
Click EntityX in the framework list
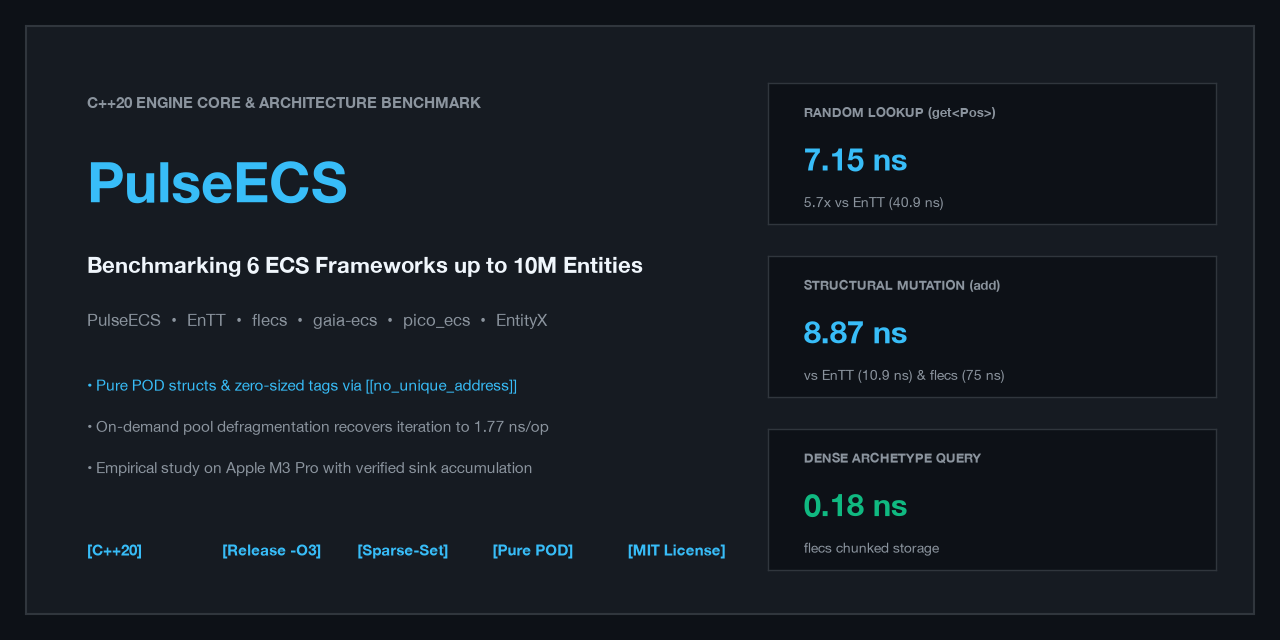[521, 321]
